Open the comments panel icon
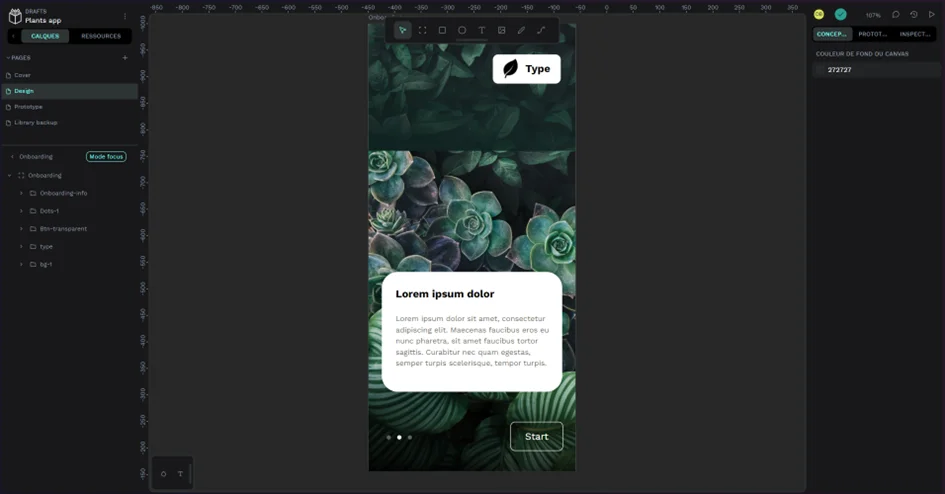Screen dimensions: 945x494 pyautogui.click(x=896, y=15)
